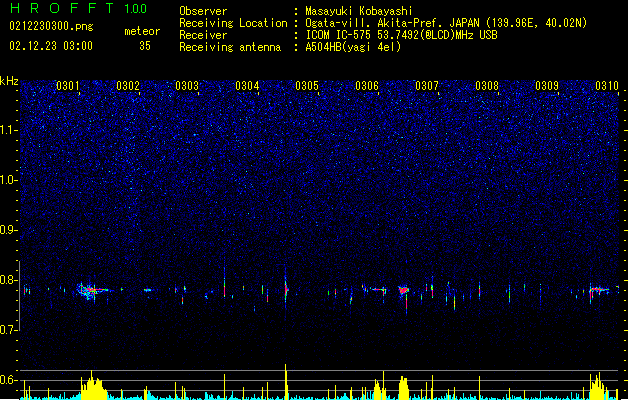Click the A504HB(yagi 4el) antenna text
Viewport: 629px width, 400px height.
pyautogui.click(x=353, y=47)
